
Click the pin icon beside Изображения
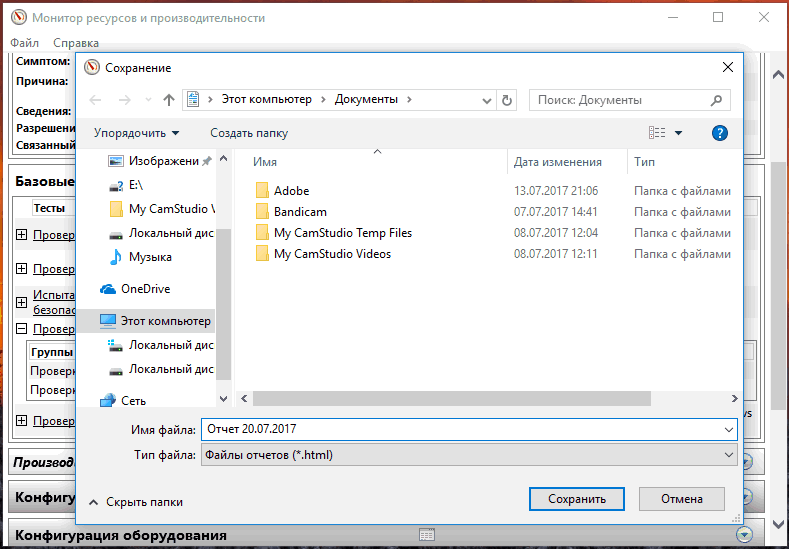click(207, 162)
